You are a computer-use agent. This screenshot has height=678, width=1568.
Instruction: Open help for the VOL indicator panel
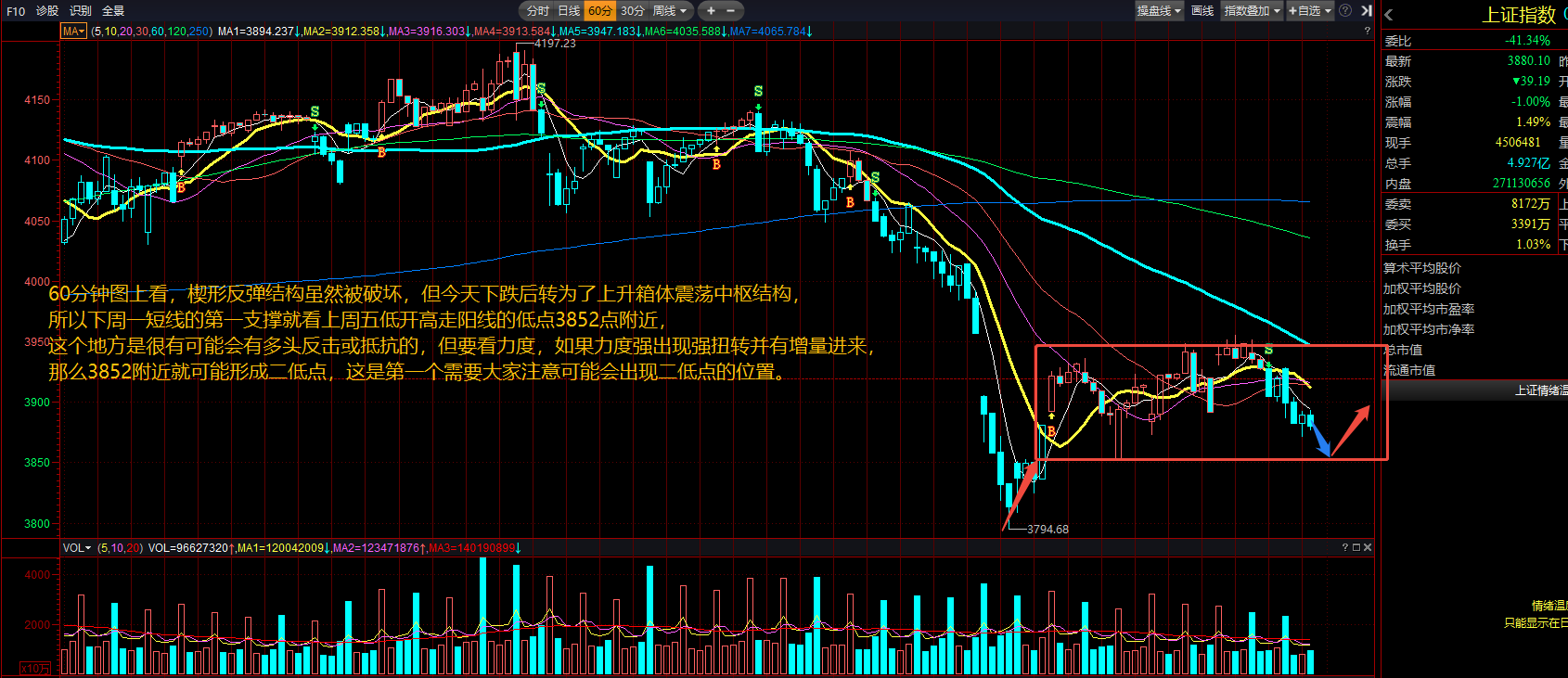pos(1344,548)
